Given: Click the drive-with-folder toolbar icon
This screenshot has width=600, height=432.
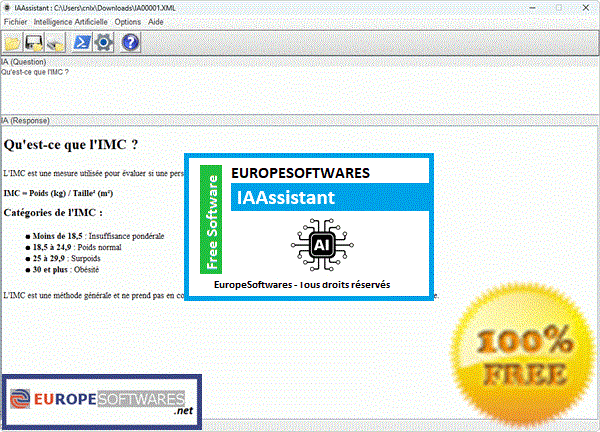Looking at the screenshot, I should pos(57,42).
